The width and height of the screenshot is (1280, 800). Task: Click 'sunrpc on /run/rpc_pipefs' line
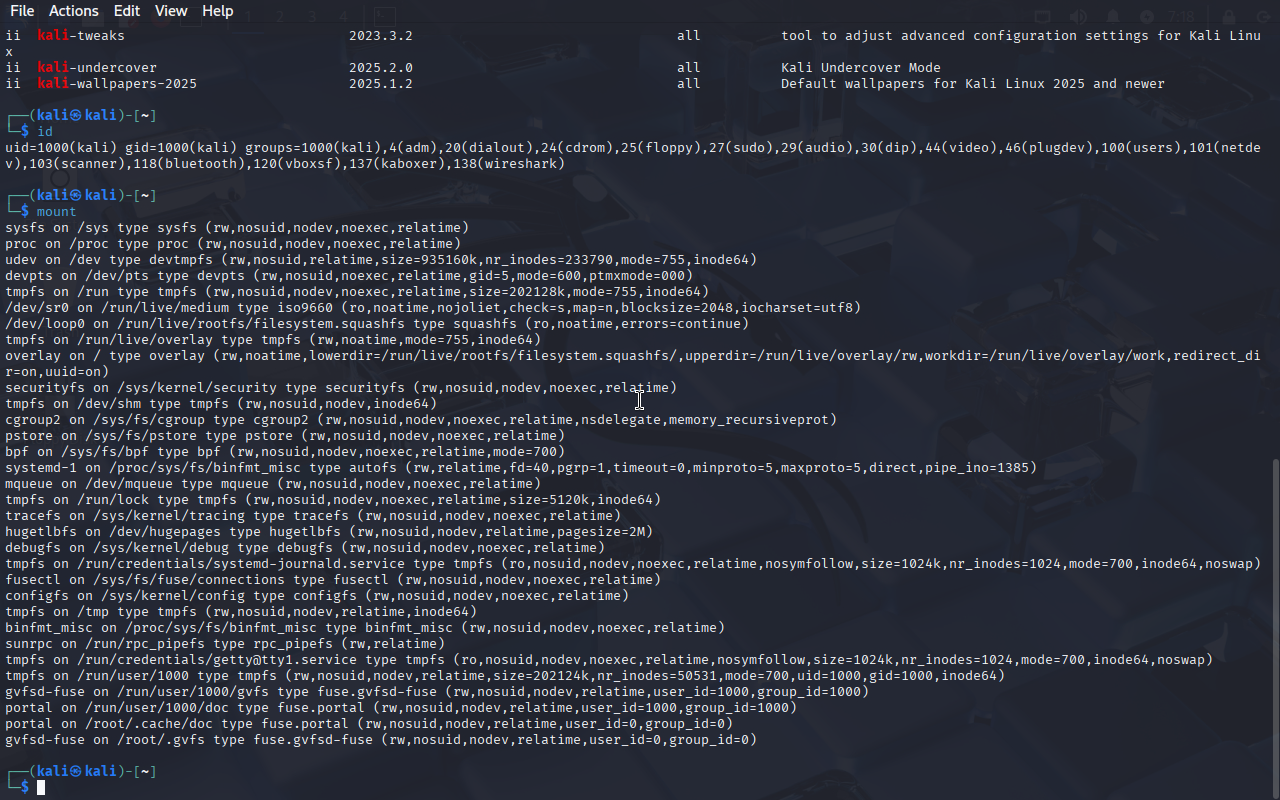[x=225, y=643]
